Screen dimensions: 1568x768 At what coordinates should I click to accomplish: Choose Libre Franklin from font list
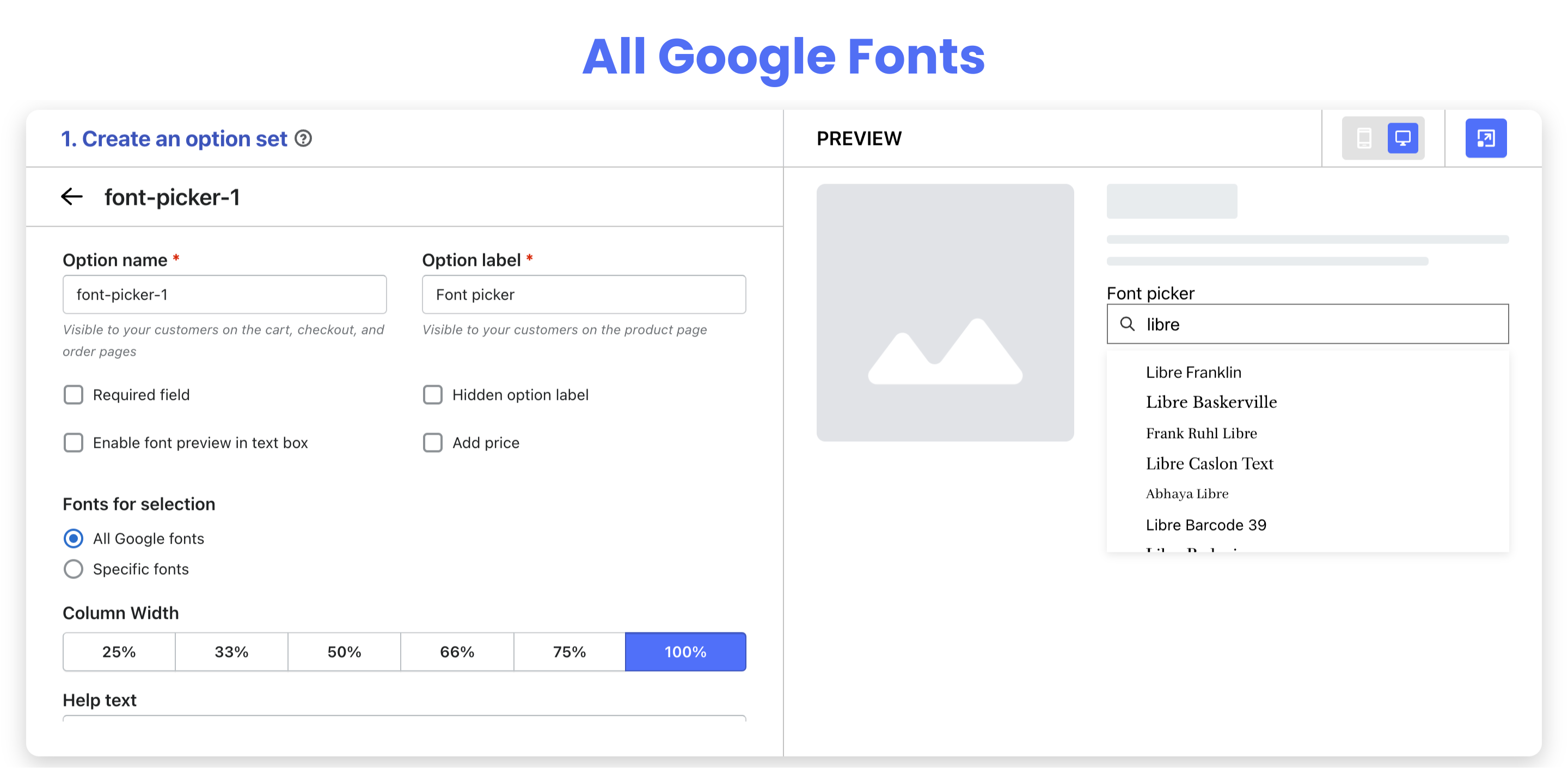1193,372
